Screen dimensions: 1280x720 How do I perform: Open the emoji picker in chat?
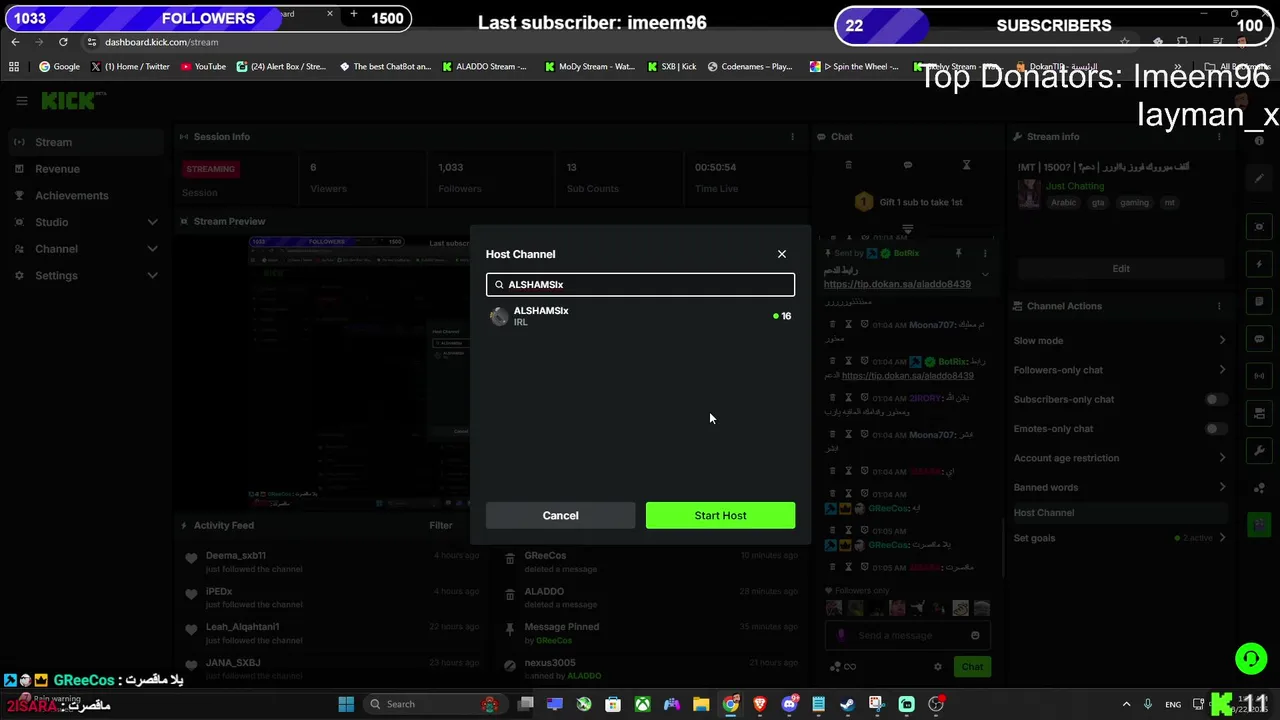[975, 635]
